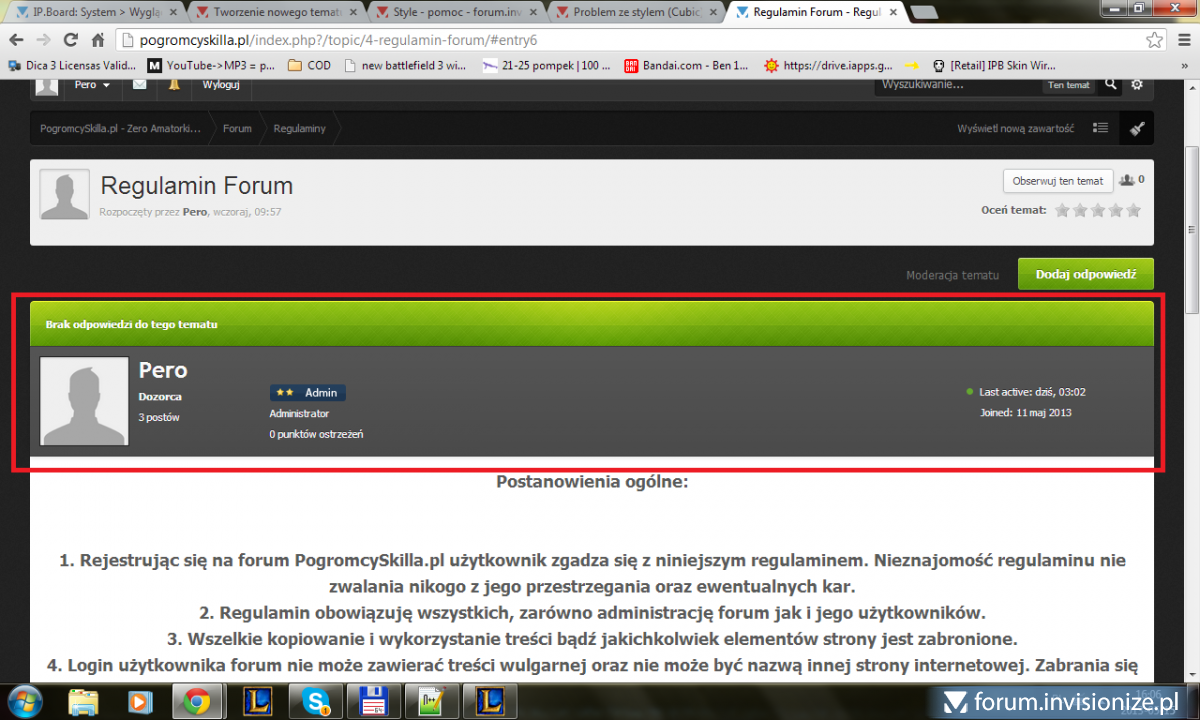
Task: Open the media player taskbar icon
Action: coord(141,702)
